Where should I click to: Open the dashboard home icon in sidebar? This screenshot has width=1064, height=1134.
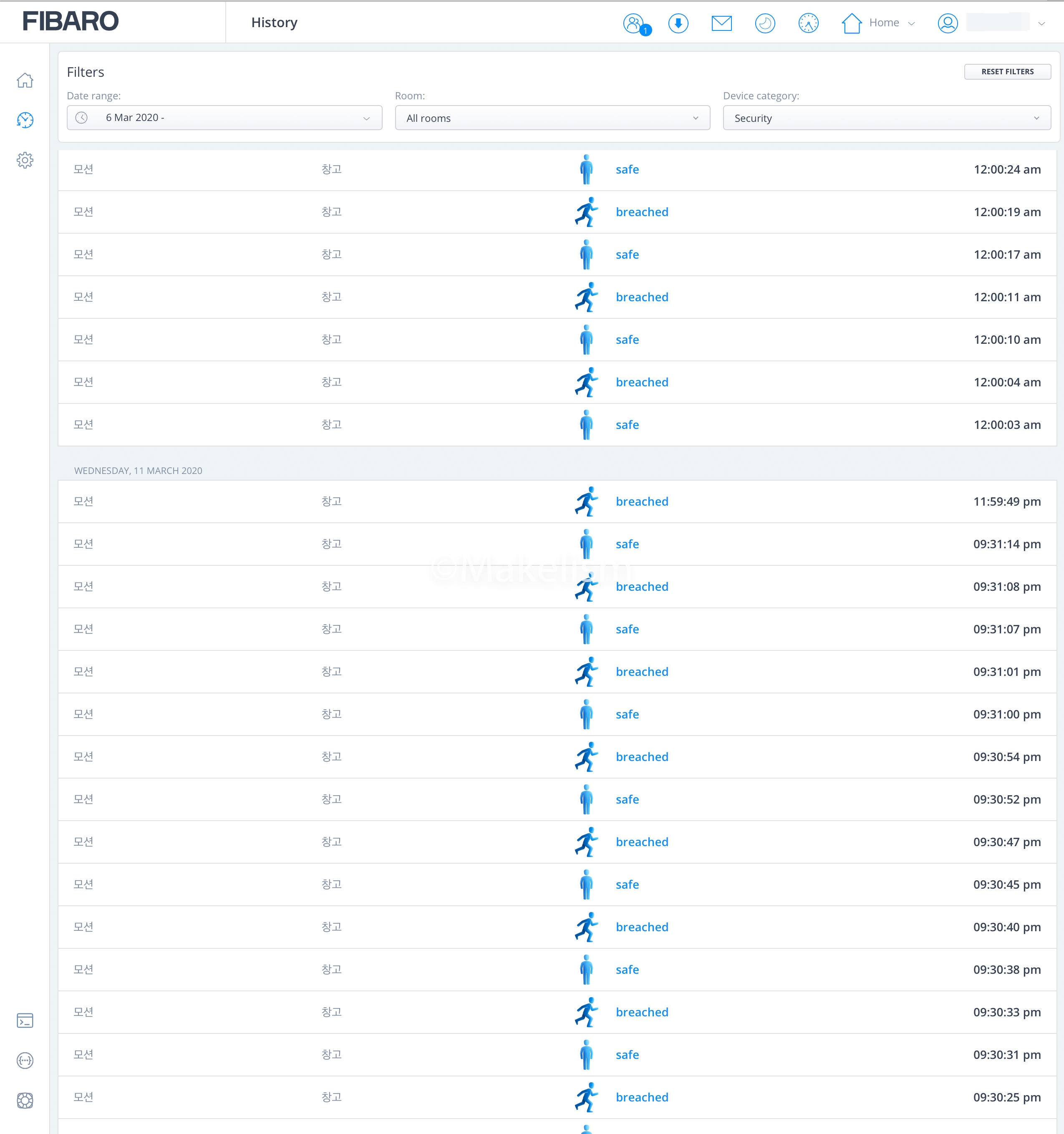tap(25, 81)
